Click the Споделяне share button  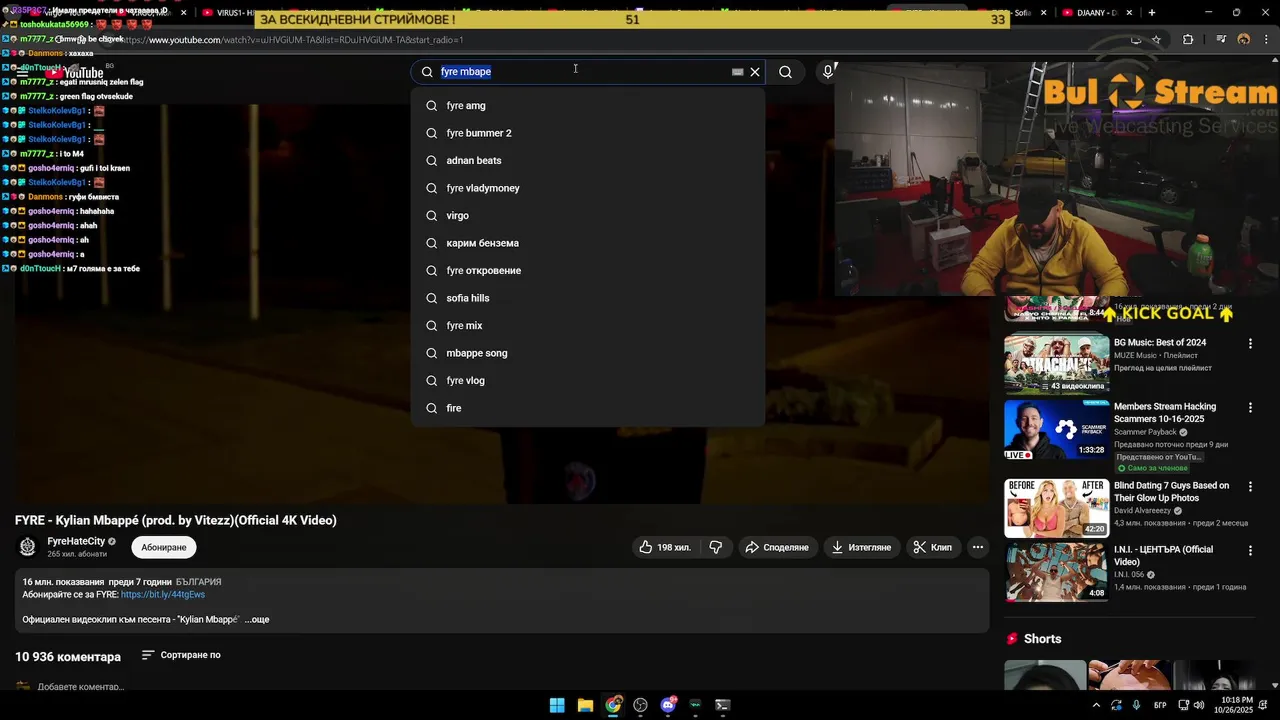point(777,547)
